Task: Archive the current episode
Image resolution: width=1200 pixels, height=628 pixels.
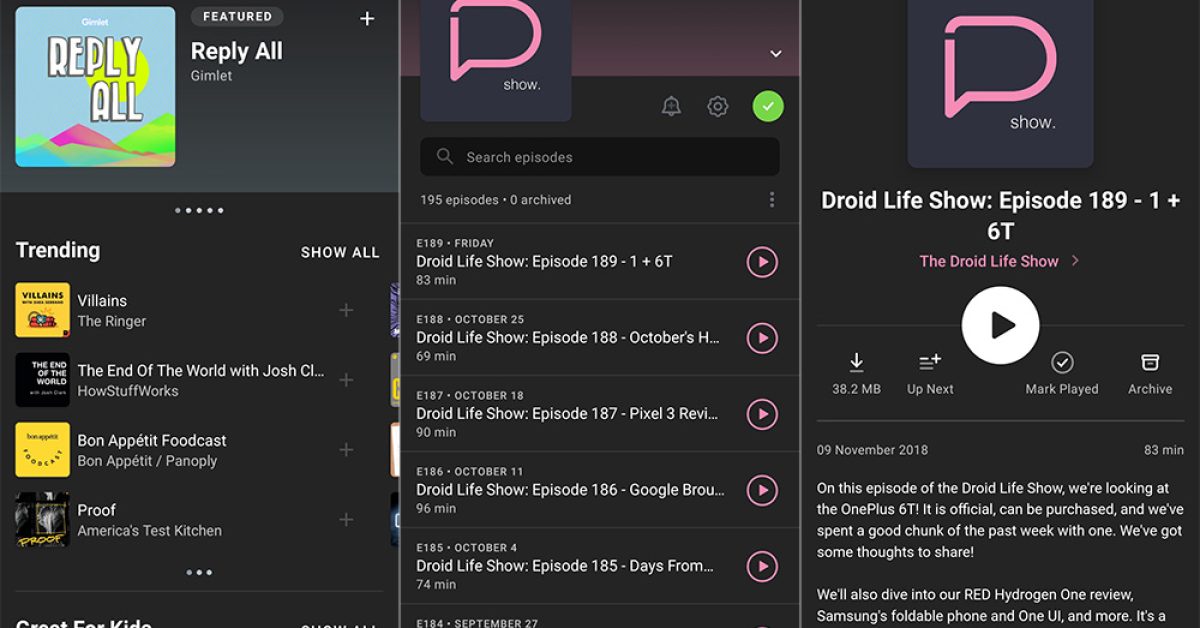Action: click(1150, 373)
